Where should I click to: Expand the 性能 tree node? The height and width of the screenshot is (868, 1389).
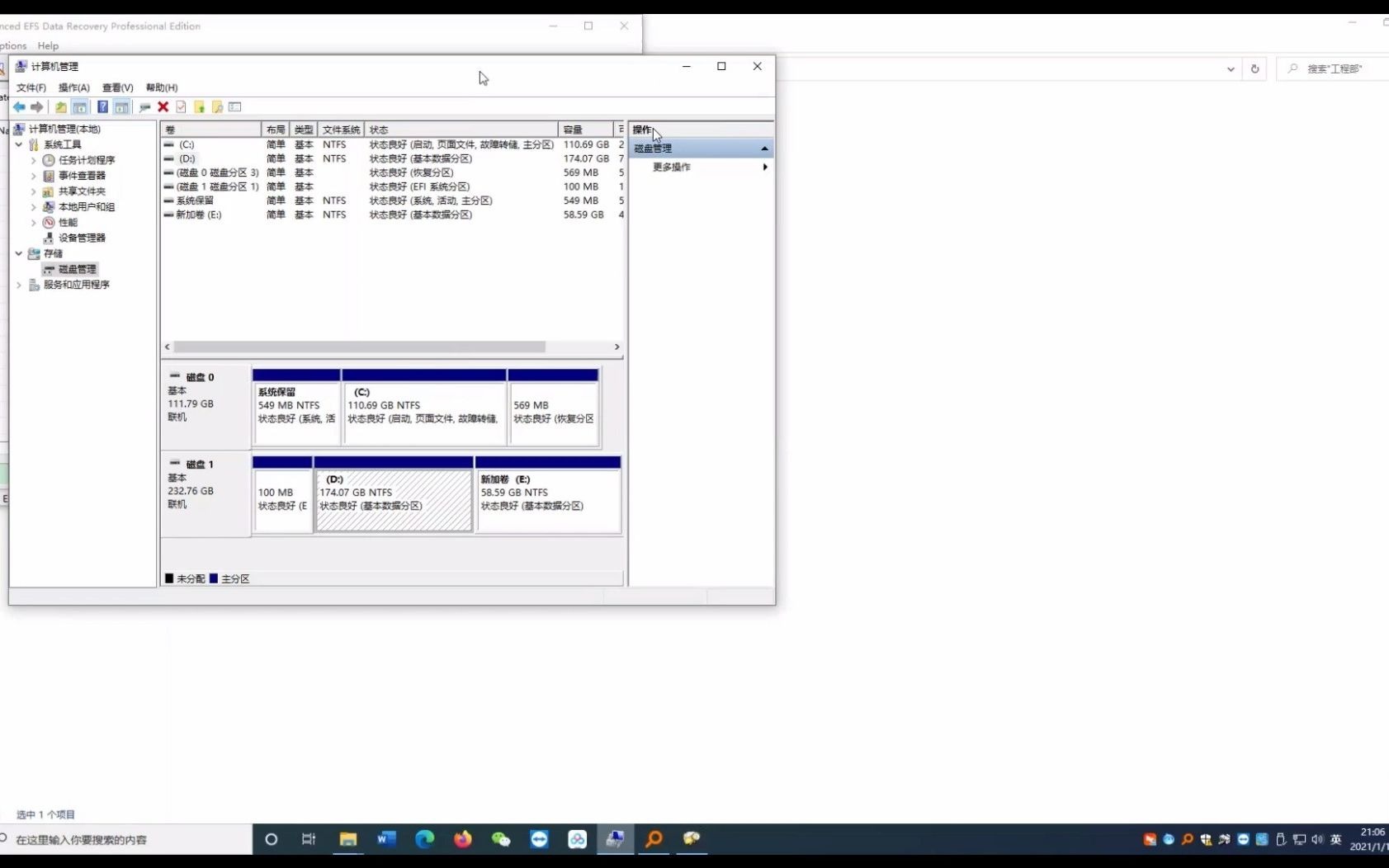[33, 223]
